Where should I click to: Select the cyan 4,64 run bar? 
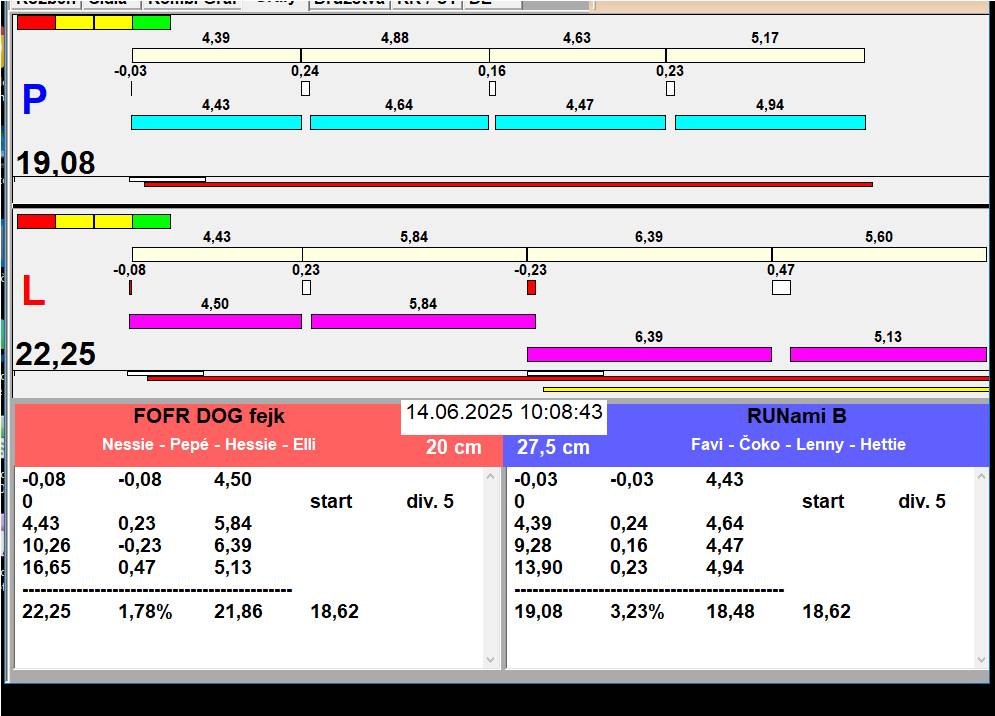(x=399, y=122)
